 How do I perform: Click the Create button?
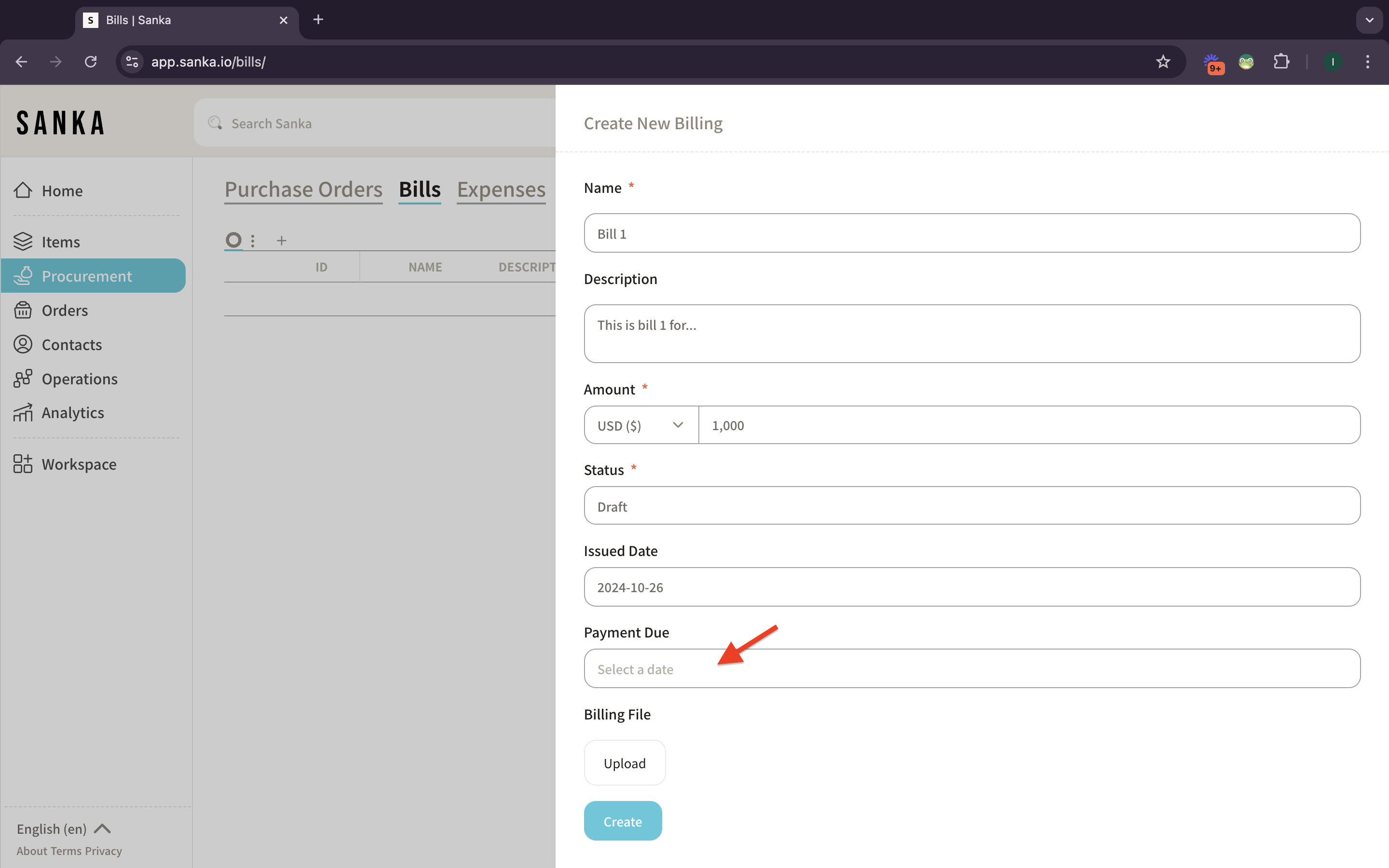pyautogui.click(x=622, y=821)
